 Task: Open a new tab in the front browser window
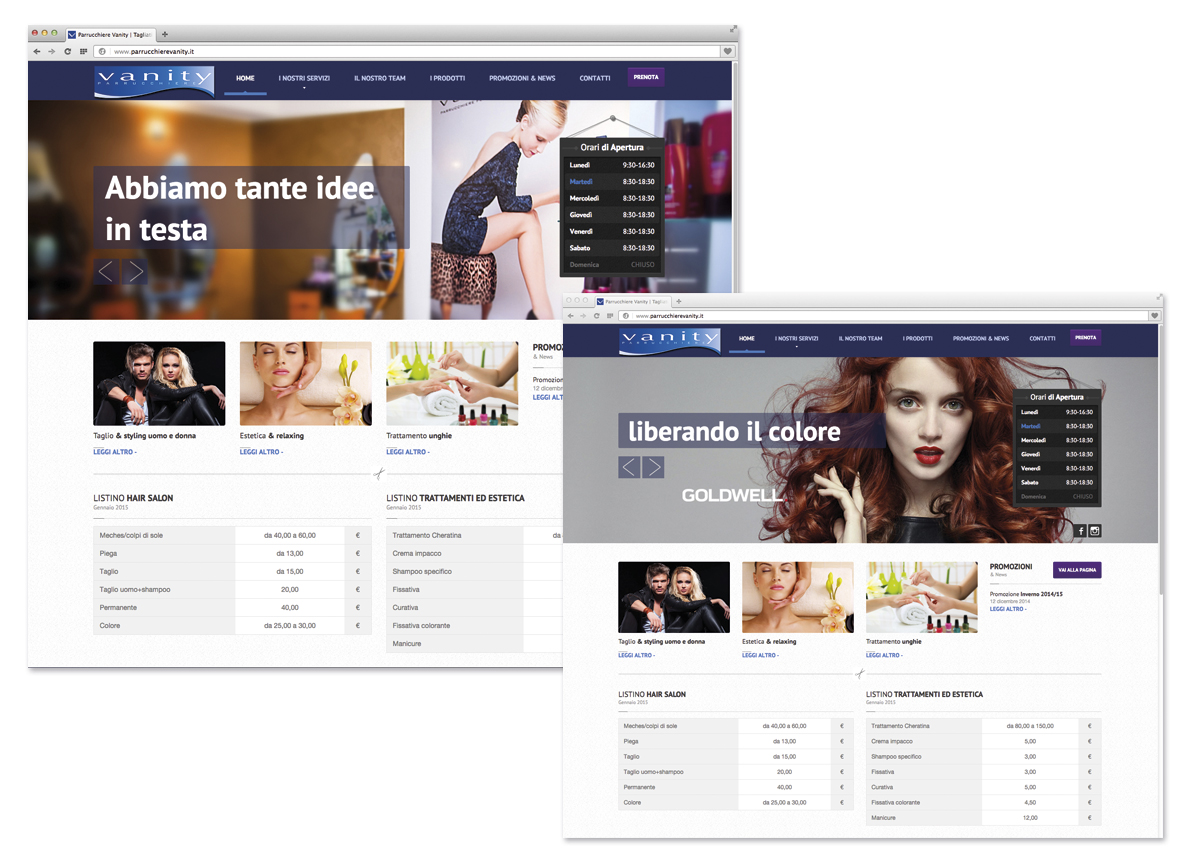click(679, 301)
